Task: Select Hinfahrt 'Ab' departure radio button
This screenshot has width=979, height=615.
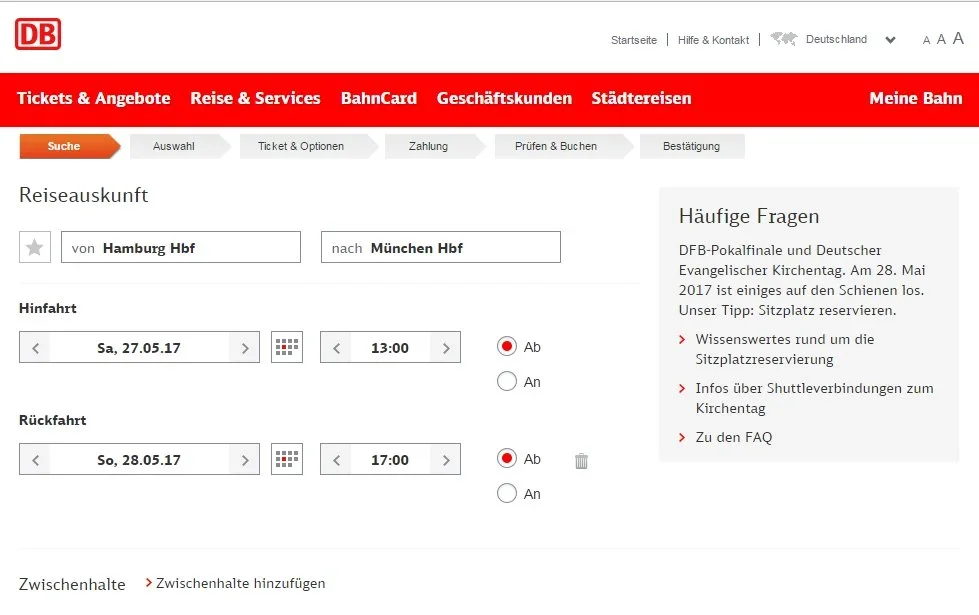Action: click(507, 347)
